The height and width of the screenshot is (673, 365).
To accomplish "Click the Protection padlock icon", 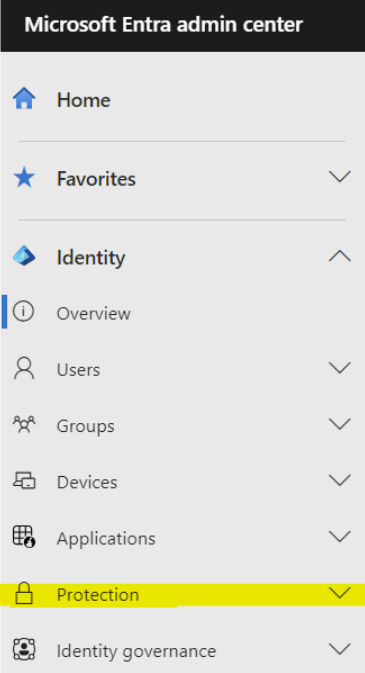I will 24,594.
